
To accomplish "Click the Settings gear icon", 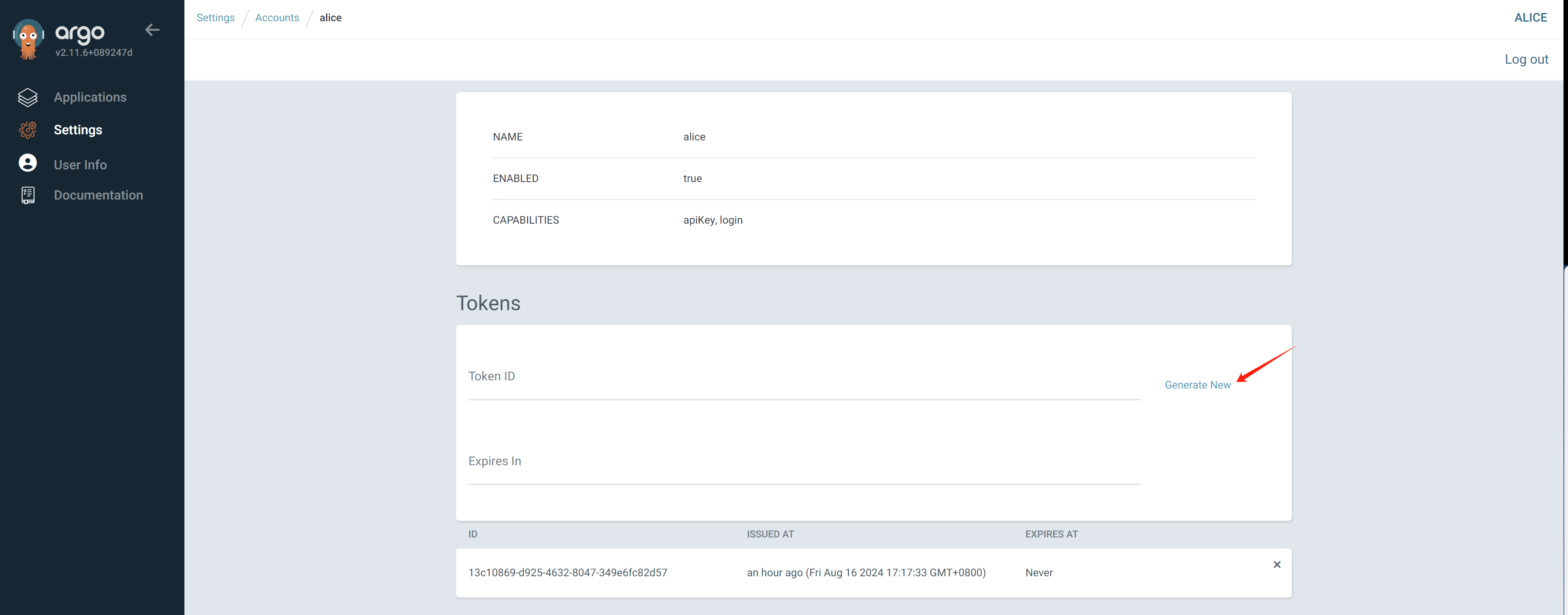I will click(28, 130).
